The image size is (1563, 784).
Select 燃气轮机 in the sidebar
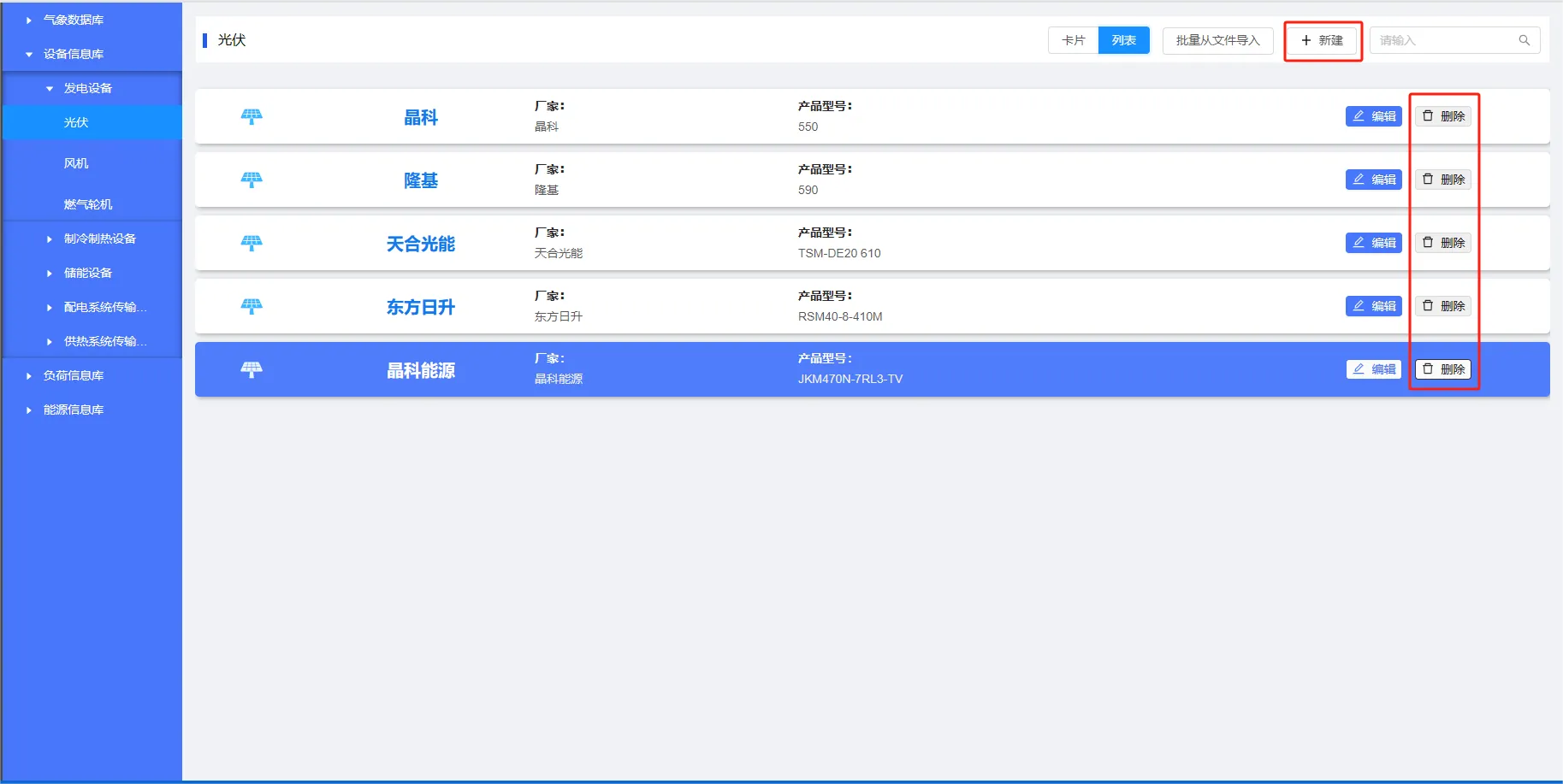pyautogui.click(x=92, y=204)
